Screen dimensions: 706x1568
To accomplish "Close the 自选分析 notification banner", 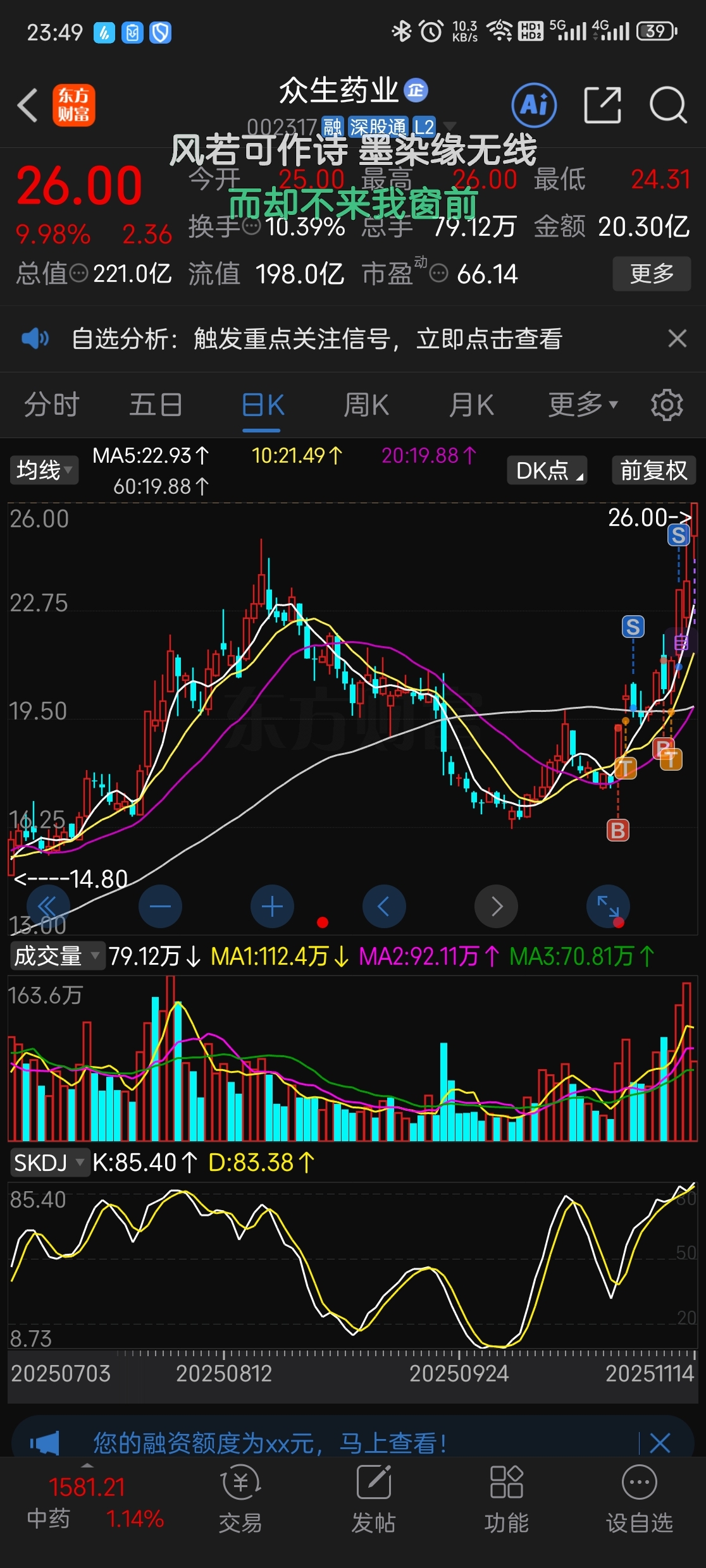I will pyautogui.click(x=678, y=339).
